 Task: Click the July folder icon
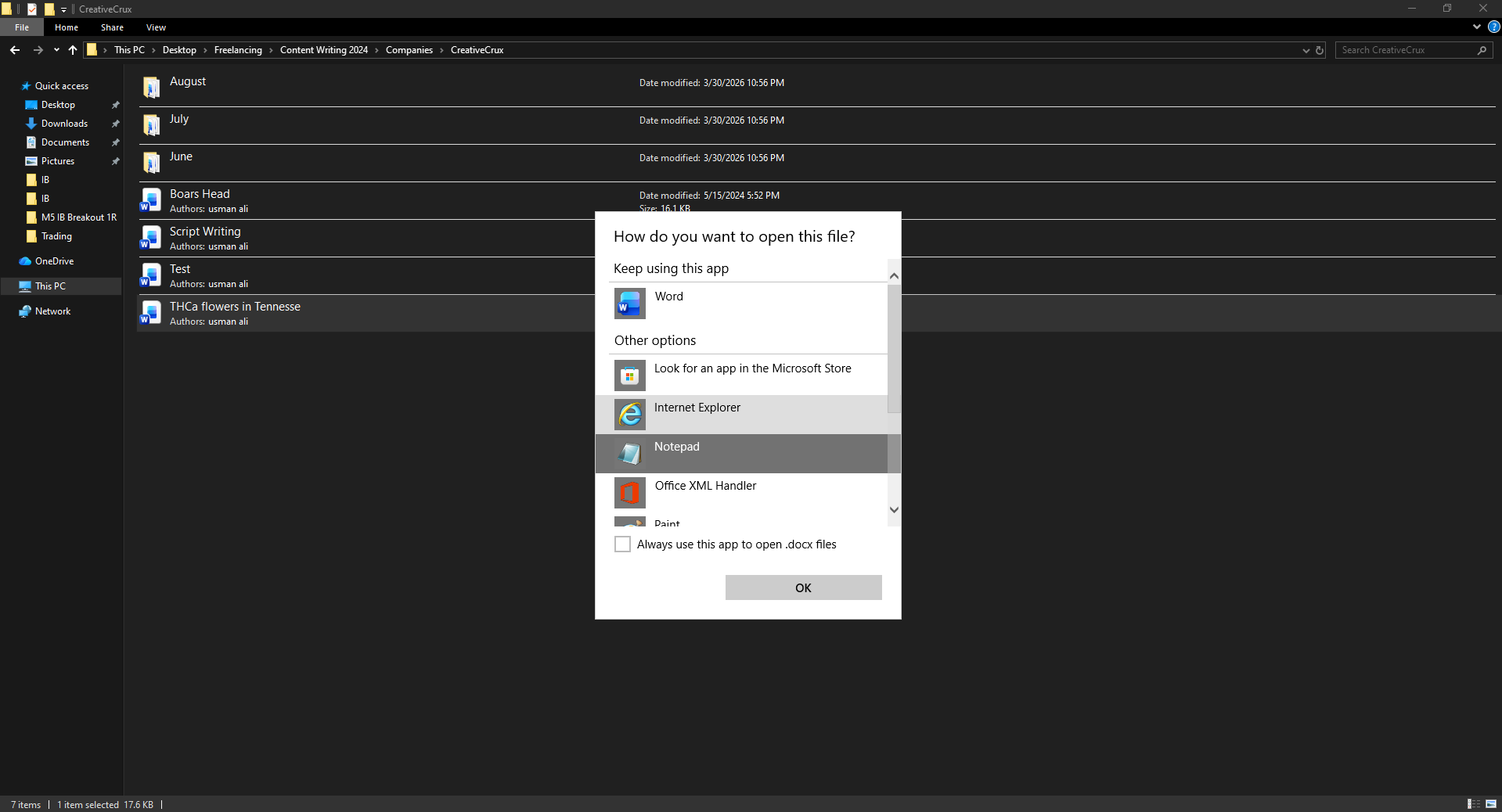coord(151,124)
